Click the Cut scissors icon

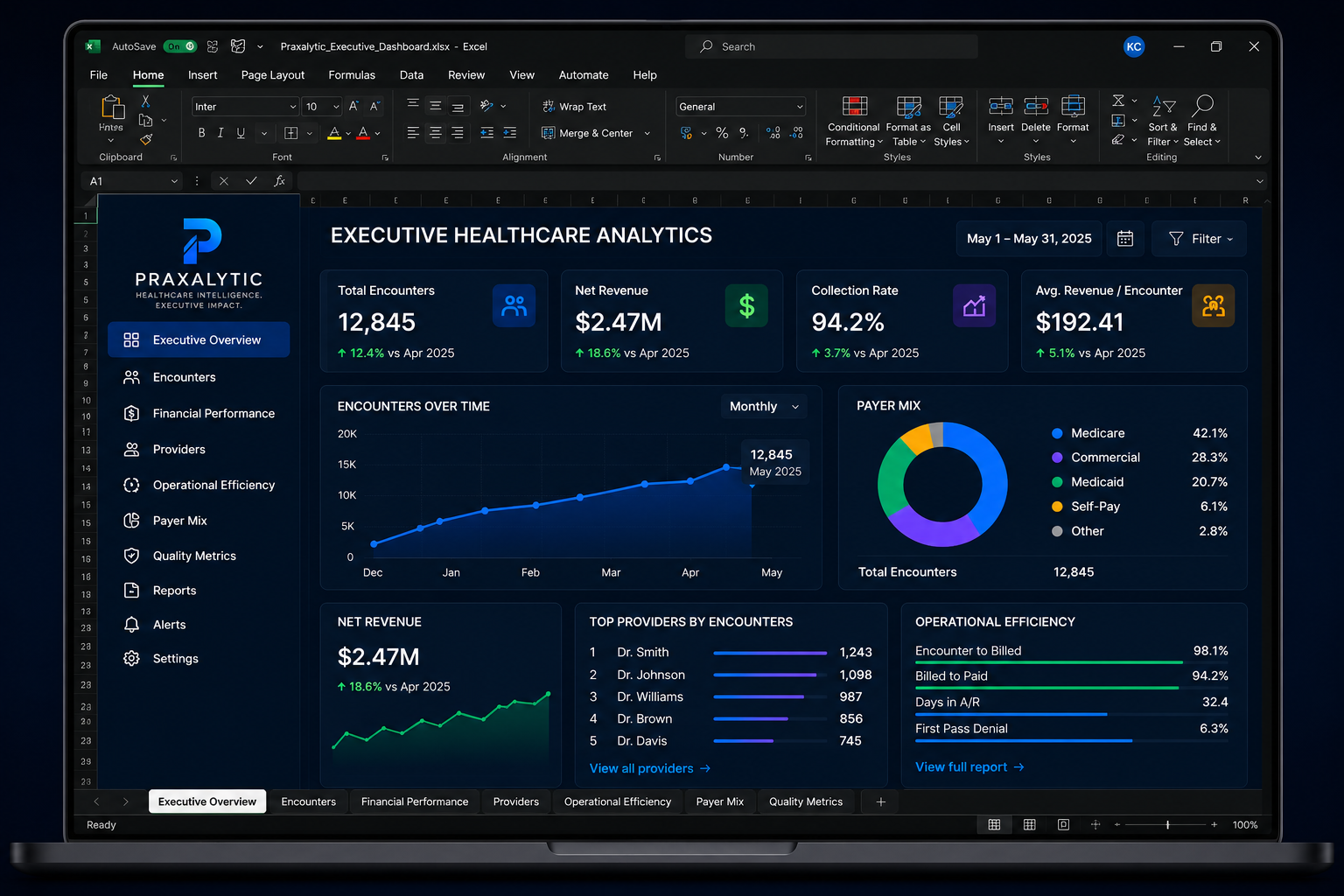pos(145,101)
